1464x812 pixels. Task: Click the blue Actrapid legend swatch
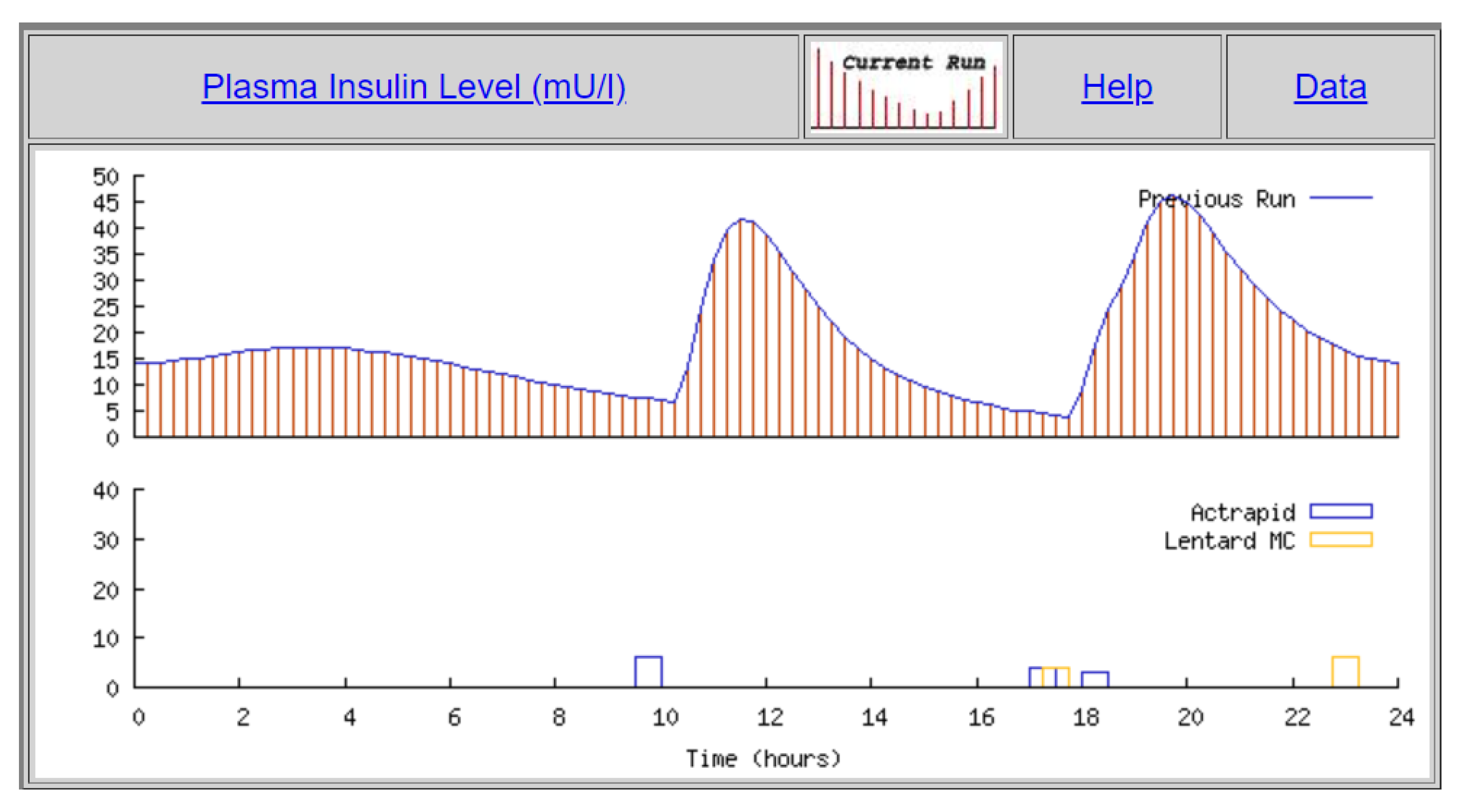[x=1341, y=511]
